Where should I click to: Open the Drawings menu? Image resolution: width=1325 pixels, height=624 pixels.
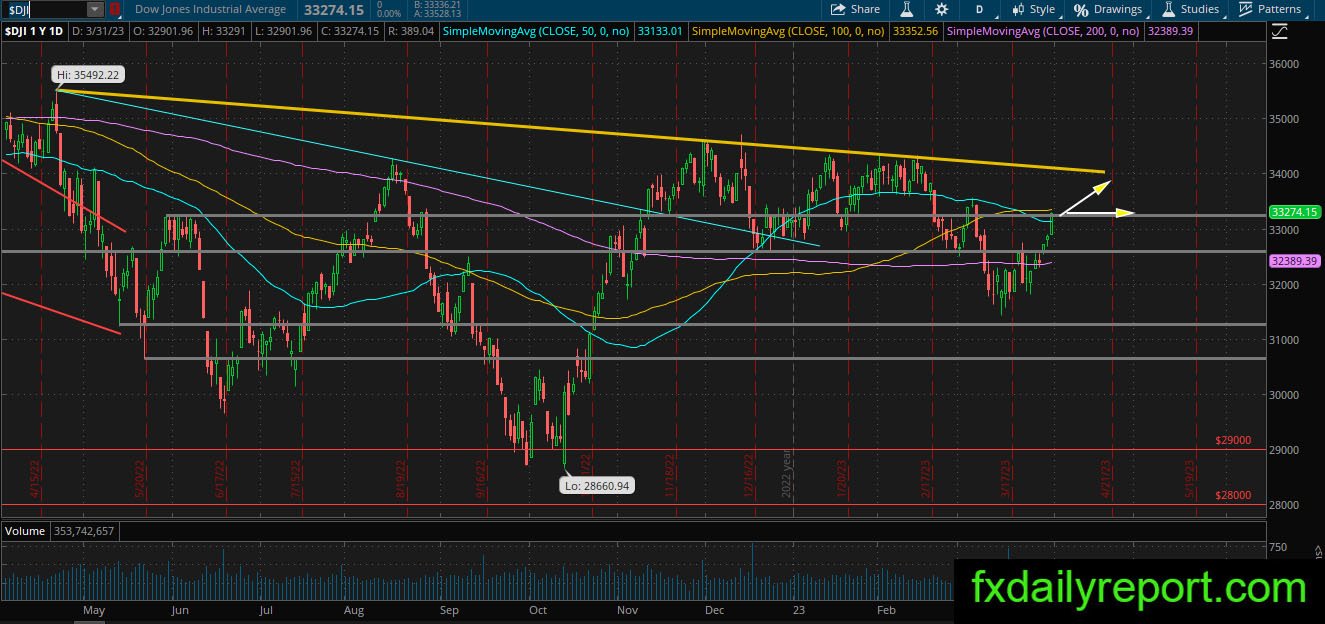point(1108,9)
